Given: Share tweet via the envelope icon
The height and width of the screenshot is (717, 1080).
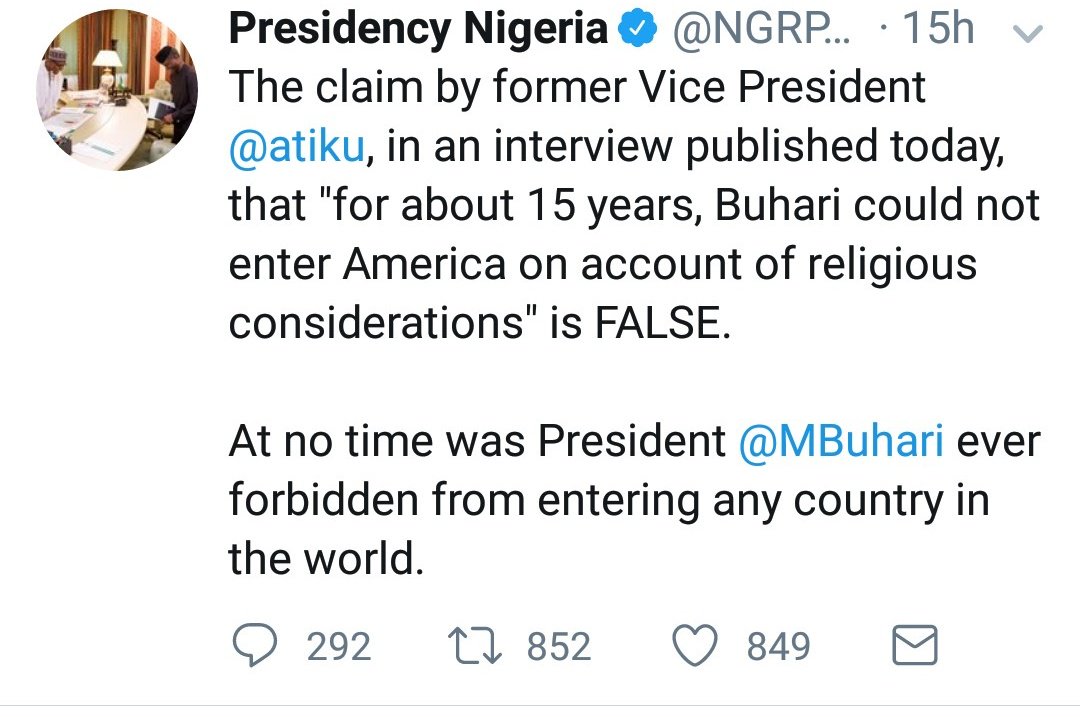Looking at the screenshot, I should pyautogui.click(x=913, y=646).
